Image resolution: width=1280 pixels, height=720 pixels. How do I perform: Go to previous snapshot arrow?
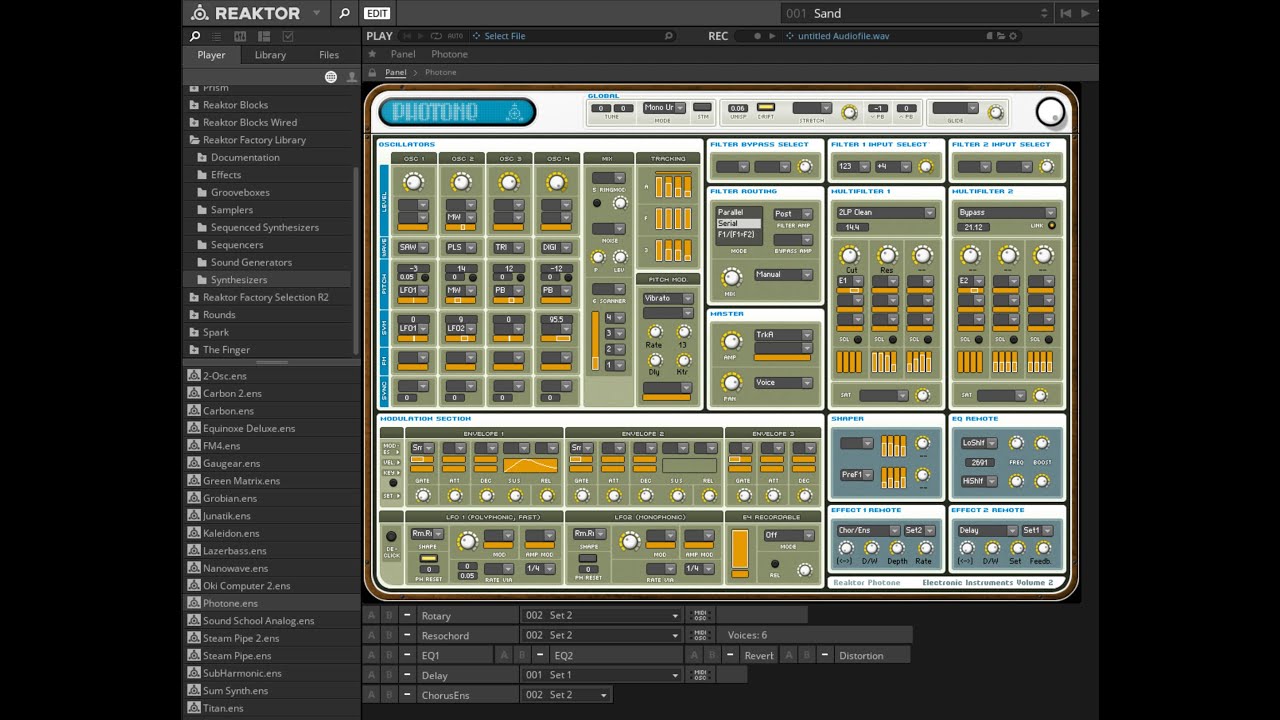click(1066, 13)
